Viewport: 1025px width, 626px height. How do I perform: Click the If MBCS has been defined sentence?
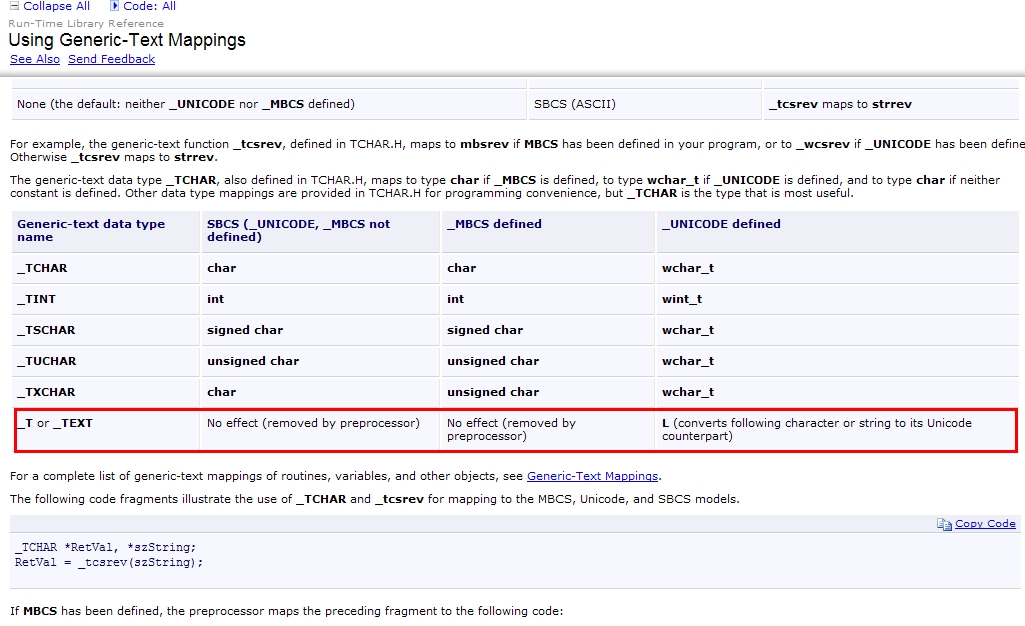[286, 611]
